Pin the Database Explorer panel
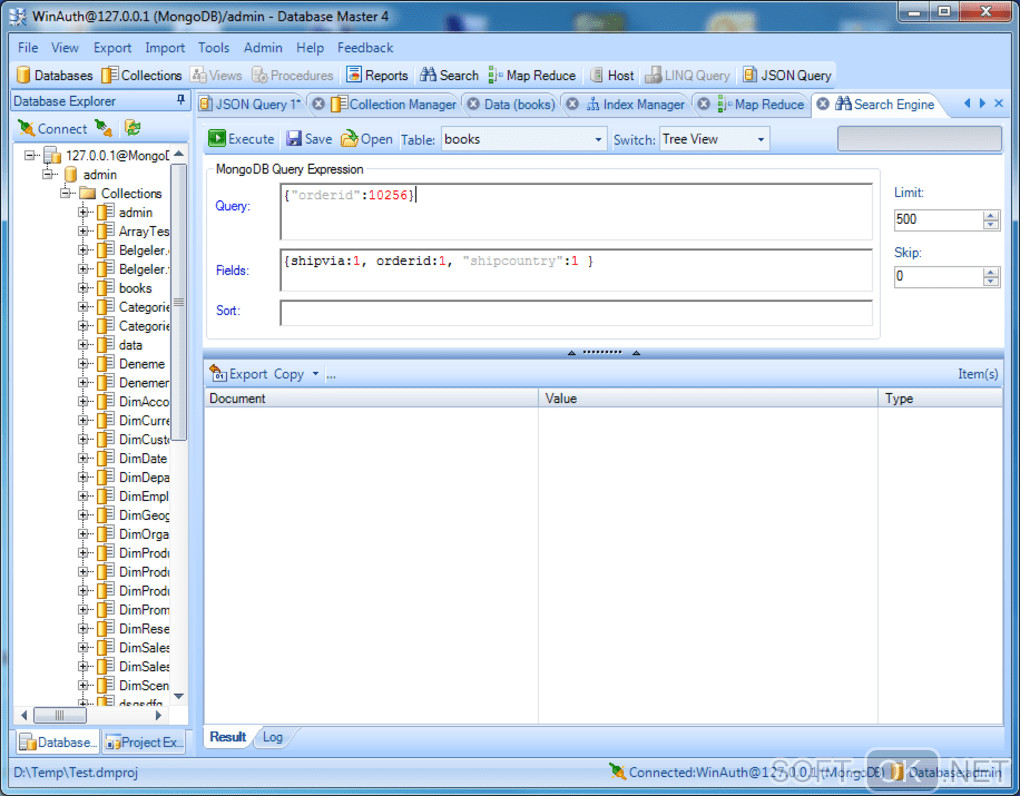This screenshot has width=1020, height=796. pos(181,100)
